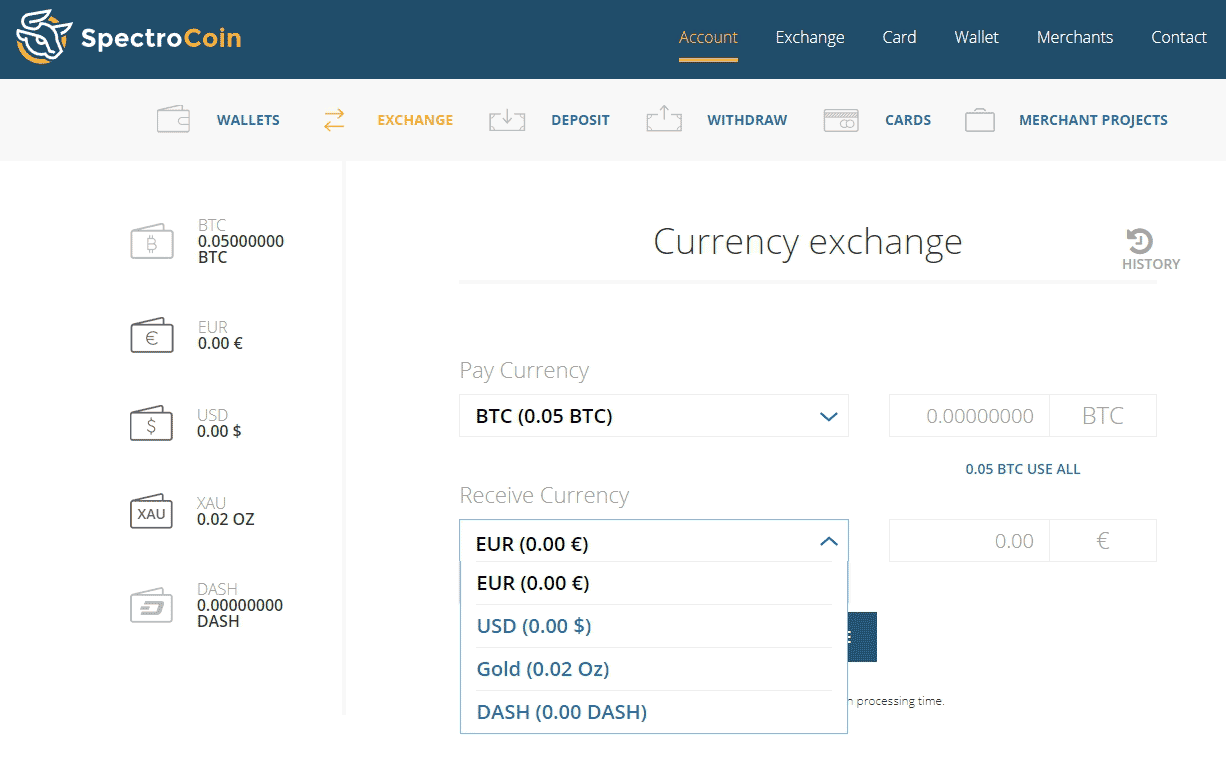Click the SpectroCoin brand name text
The image size is (1226, 765).
click(160, 39)
